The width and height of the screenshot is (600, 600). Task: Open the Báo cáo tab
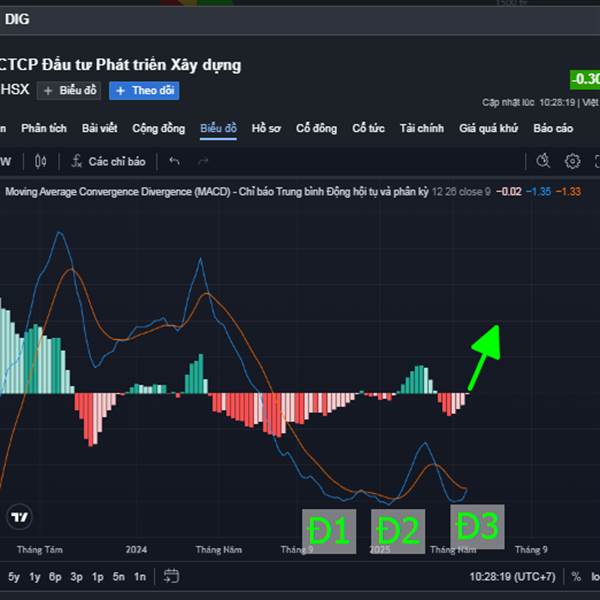tap(553, 128)
